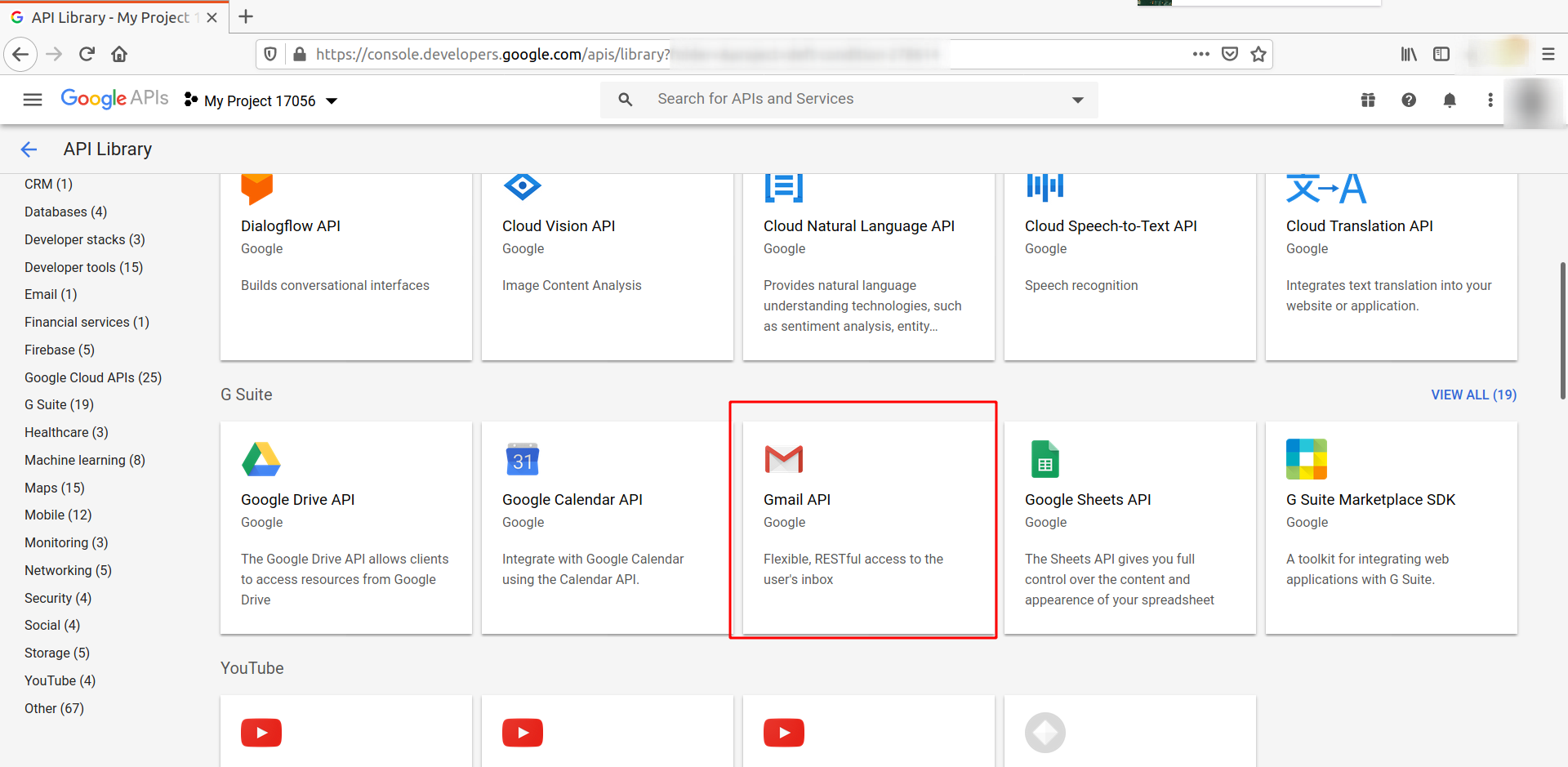Click the Cloud Vision API icon
The width and height of the screenshot is (1568, 767).
click(523, 187)
